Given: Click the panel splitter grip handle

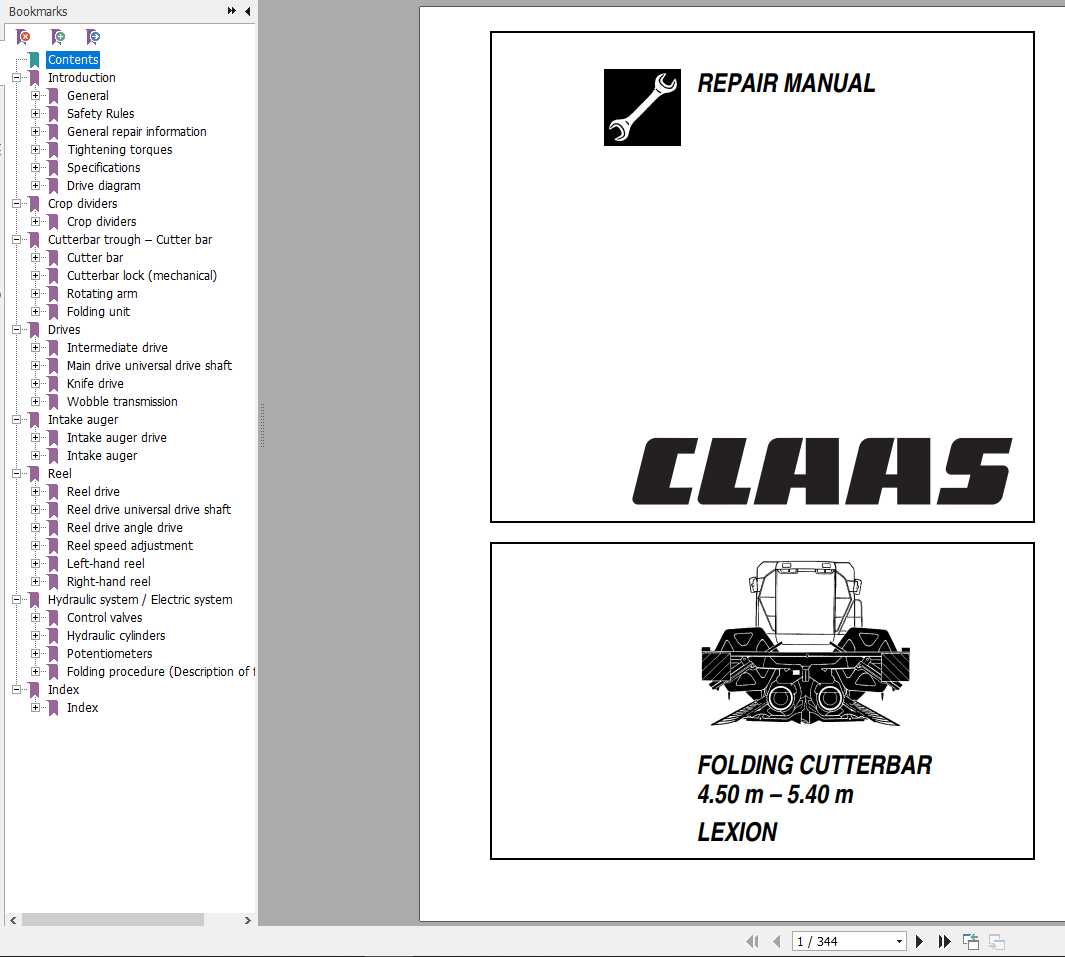Looking at the screenshot, I should point(261,426).
